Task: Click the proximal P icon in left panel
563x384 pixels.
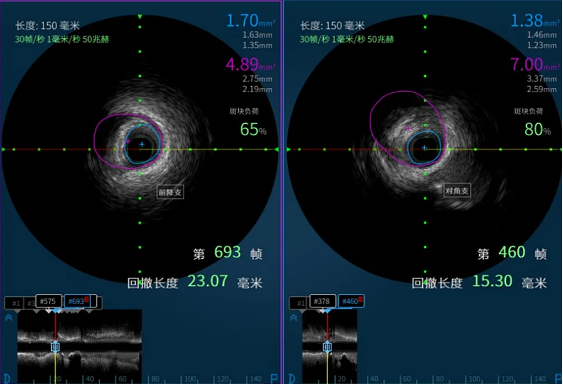Action: coord(274,379)
